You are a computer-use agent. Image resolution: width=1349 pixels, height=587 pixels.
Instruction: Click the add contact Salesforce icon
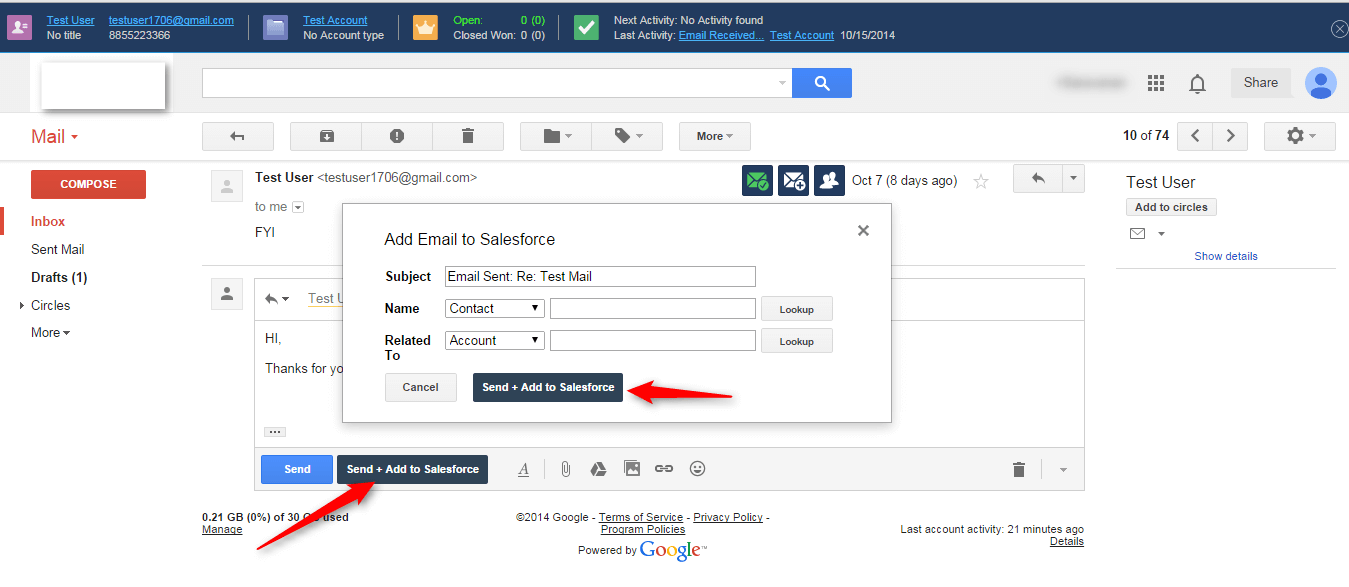point(829,181)
